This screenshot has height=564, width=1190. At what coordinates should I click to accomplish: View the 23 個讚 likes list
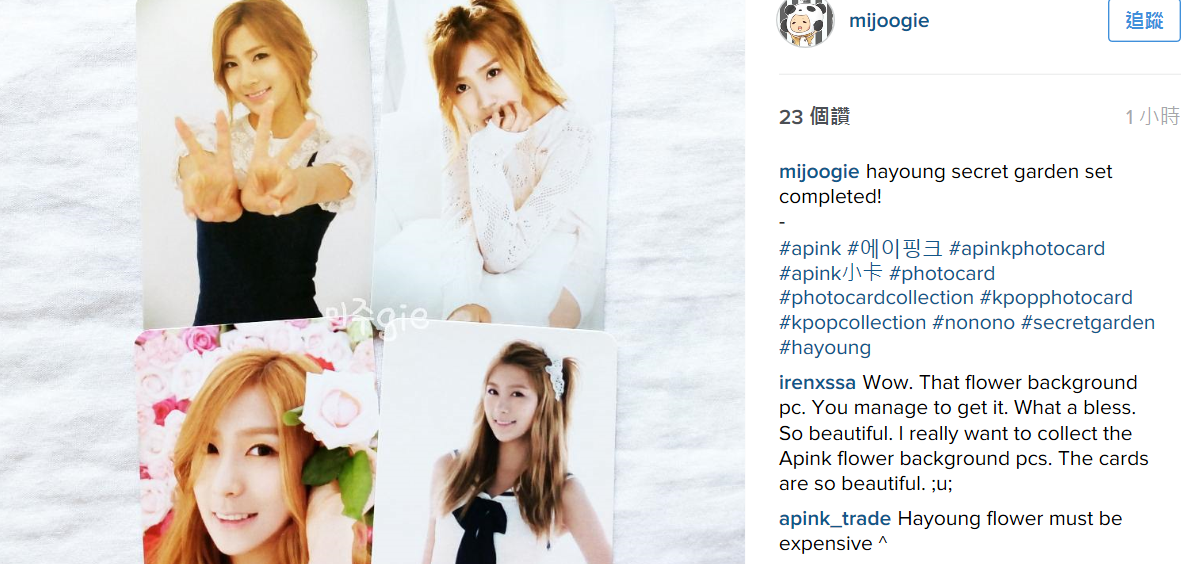tap(814, 116)
